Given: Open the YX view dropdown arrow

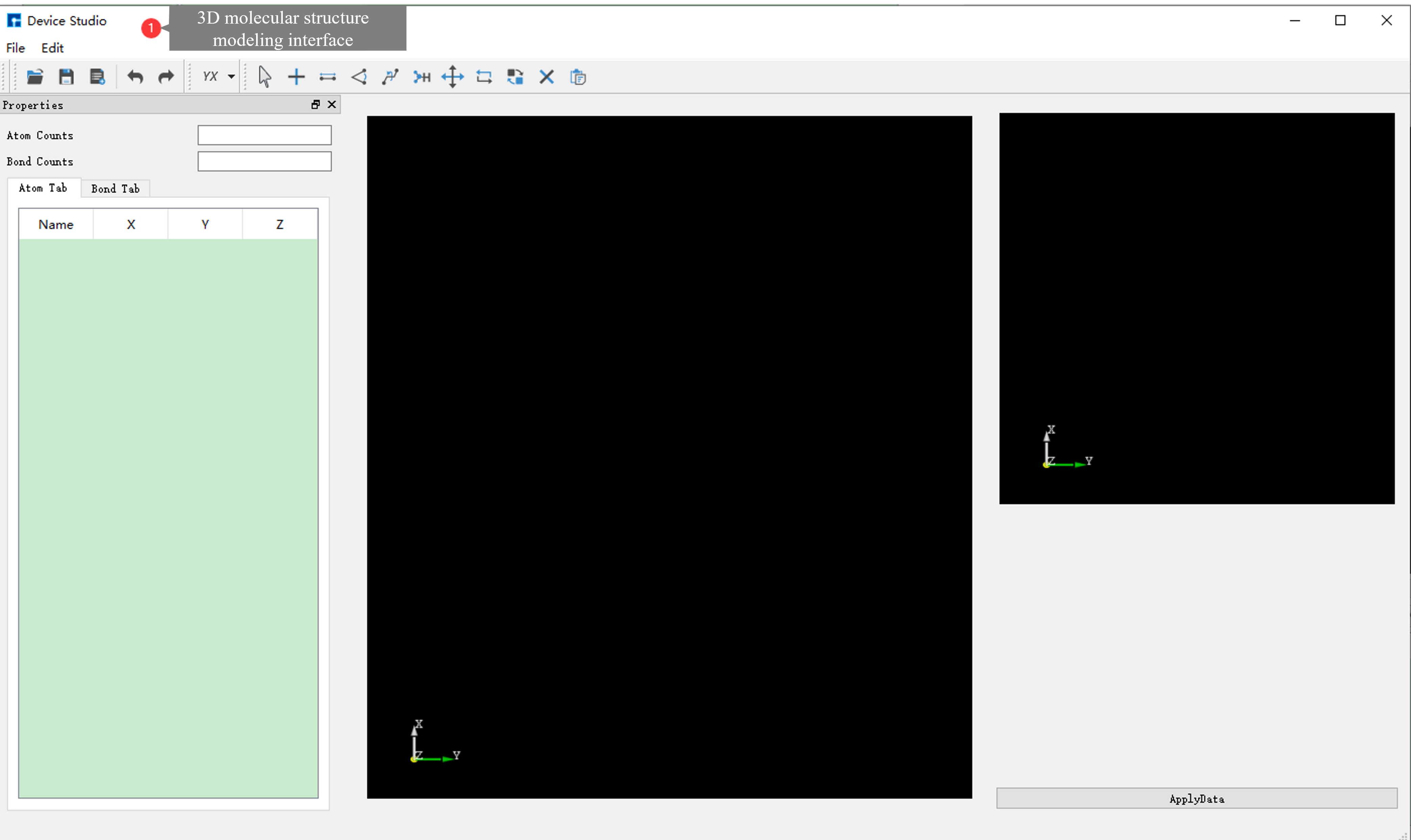Looking at the screenshot, I should tap(231, 76).
